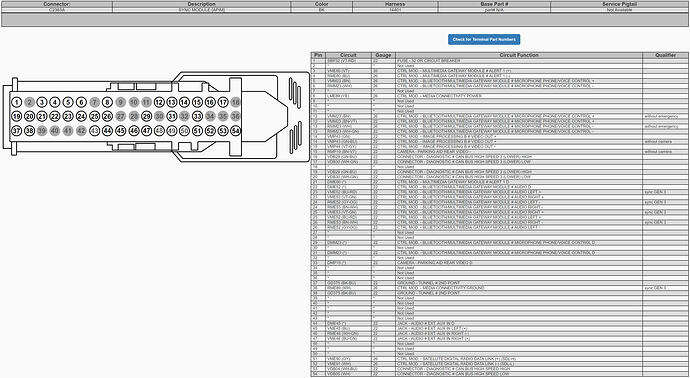Select the SATELLITE DIGITAL RADIO DATA LINK (+) row
This screenshot has height=378, width=690.
tap(499, 359)
